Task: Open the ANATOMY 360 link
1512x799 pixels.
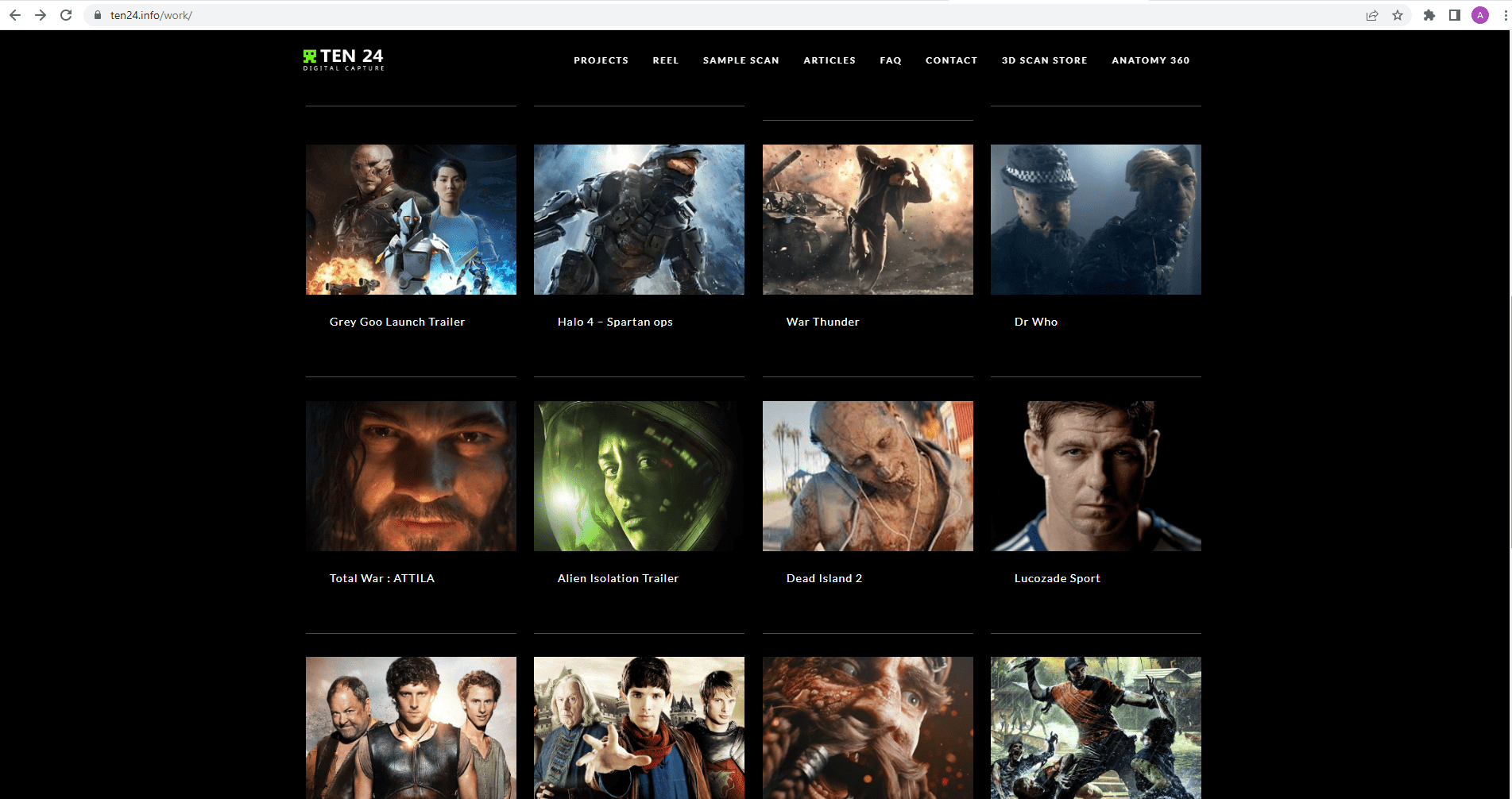Action: pyautogui.click(x=1150, y=60)
